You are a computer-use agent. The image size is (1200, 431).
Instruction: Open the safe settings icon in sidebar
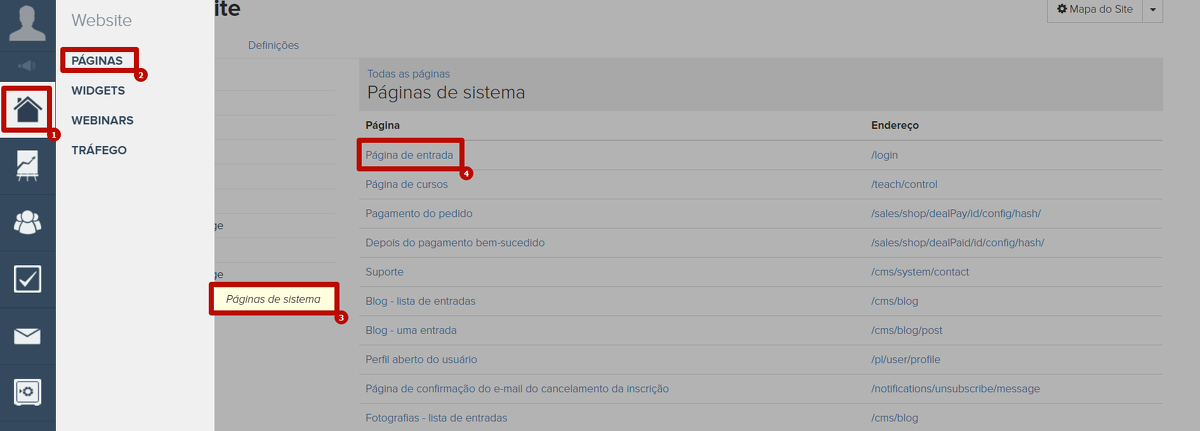27,392
